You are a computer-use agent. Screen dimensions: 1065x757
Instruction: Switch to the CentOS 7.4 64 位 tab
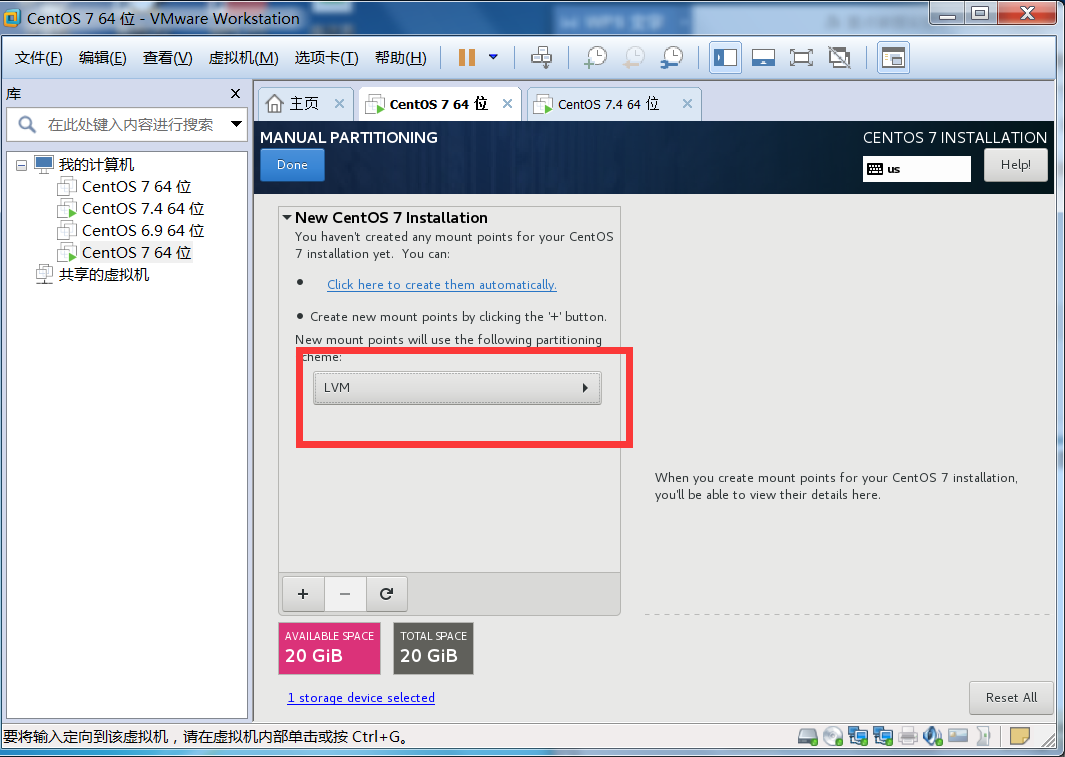[609, 104]
